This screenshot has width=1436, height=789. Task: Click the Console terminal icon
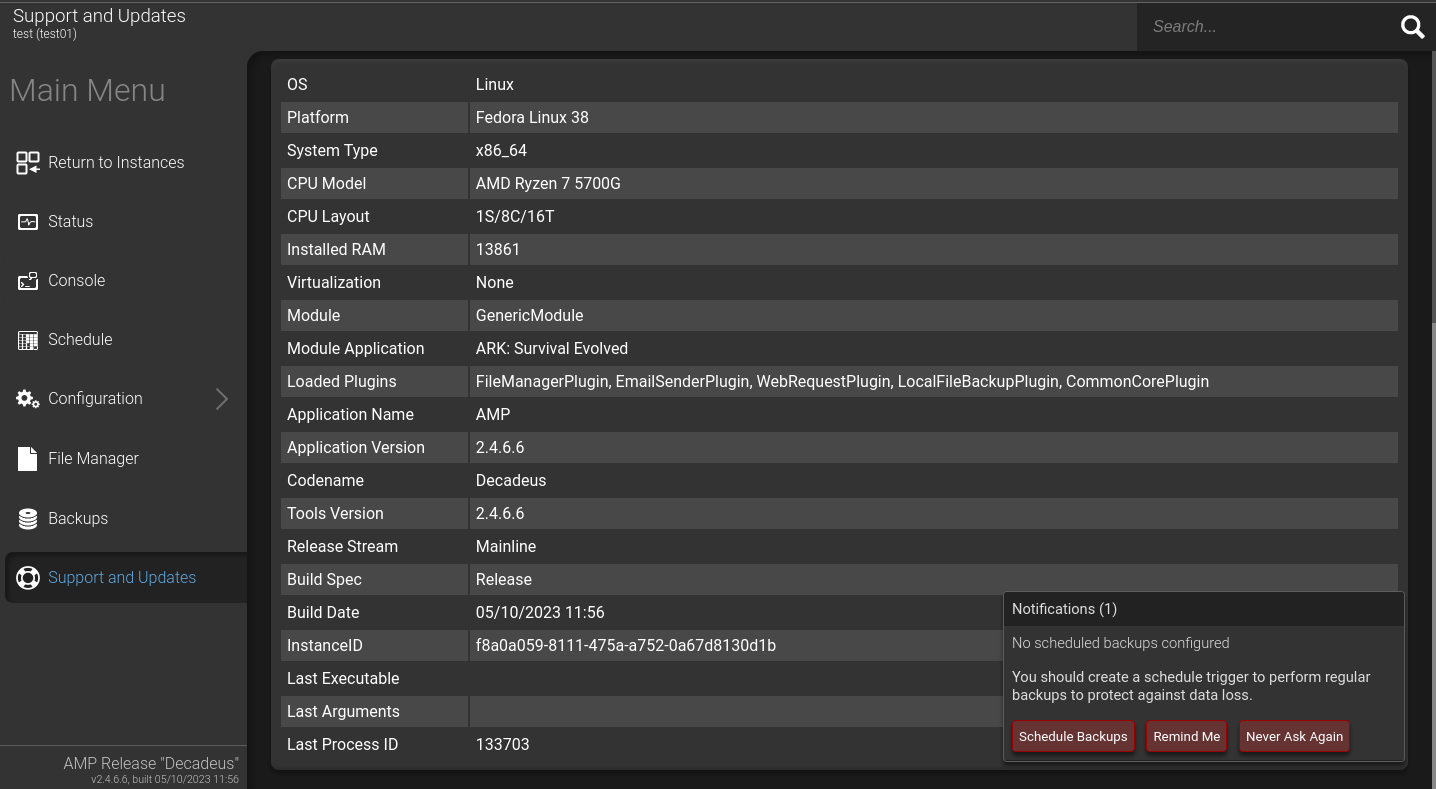tap(28, 281)
